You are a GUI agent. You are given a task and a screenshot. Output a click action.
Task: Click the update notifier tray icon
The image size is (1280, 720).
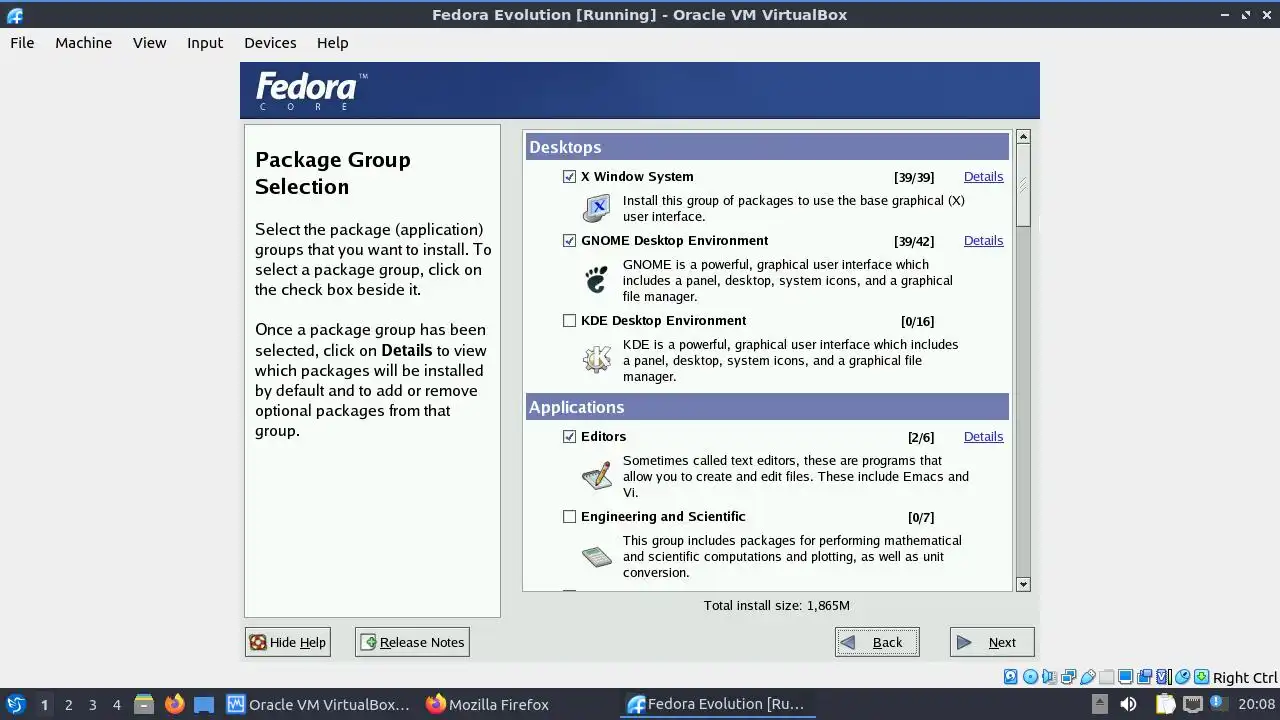point(1220,702)
